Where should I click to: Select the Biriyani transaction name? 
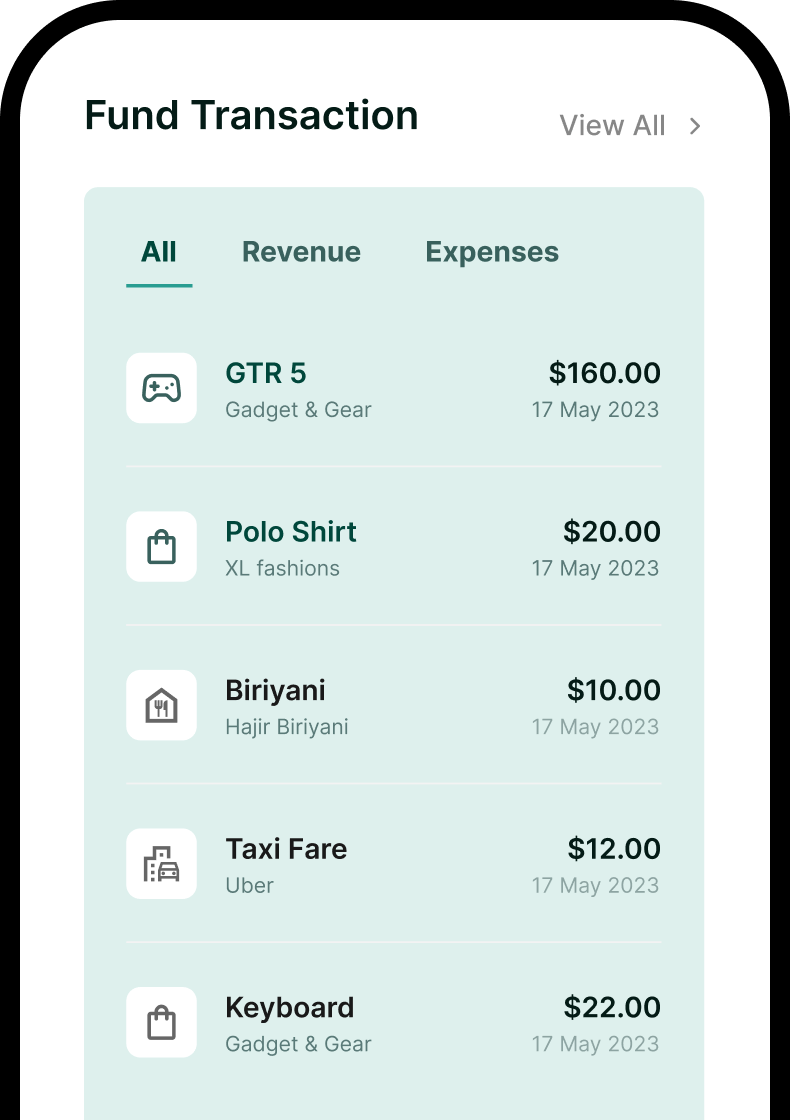coord(275,691)
